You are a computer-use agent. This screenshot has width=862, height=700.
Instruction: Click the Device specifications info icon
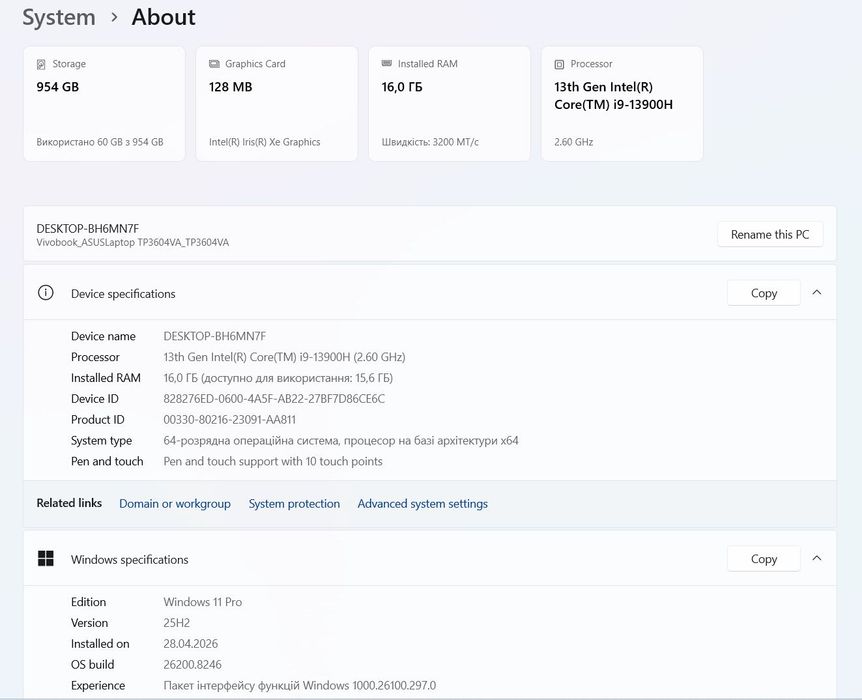pos(46,293)
